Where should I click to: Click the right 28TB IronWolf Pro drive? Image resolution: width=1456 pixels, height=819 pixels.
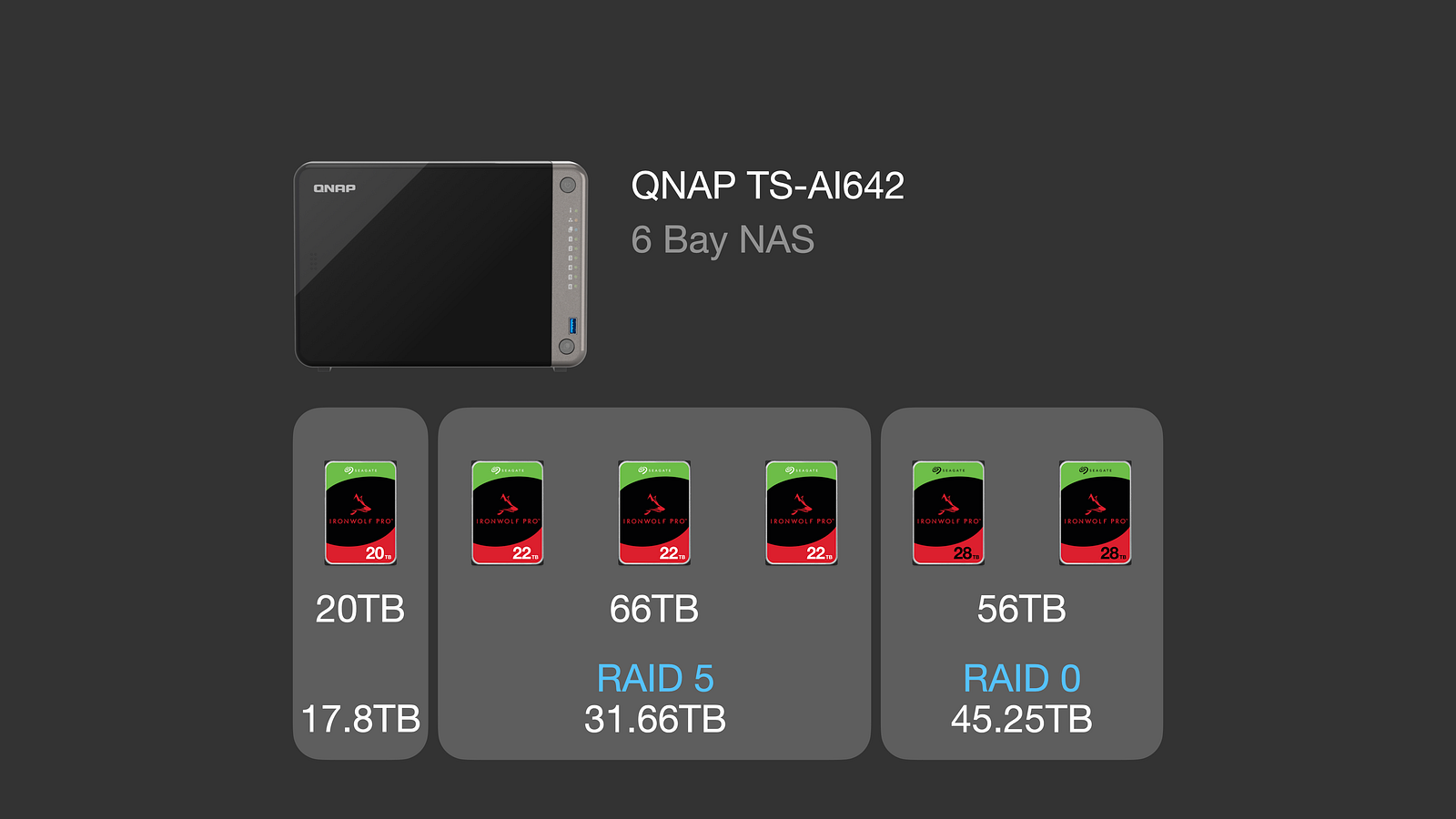coord(1095,513)
